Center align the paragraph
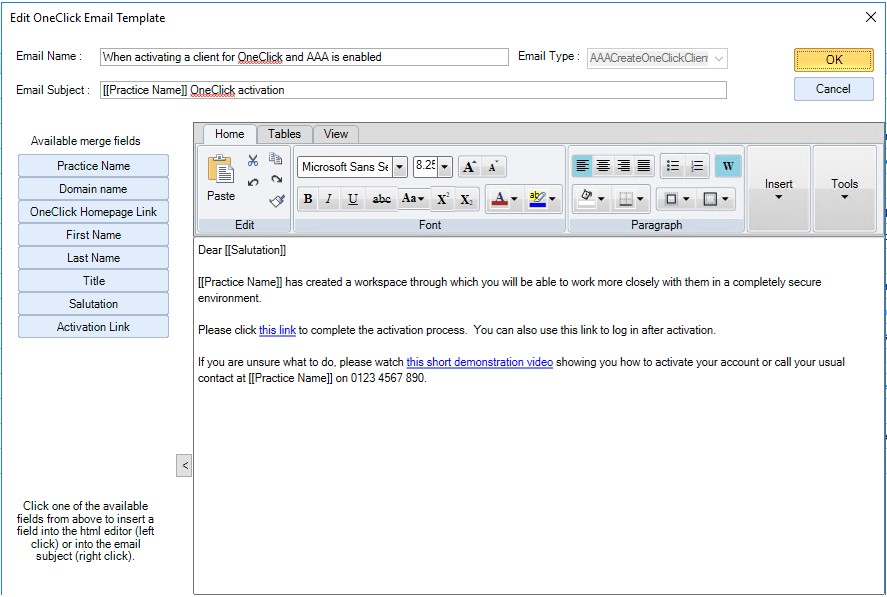The height and width of the screenshot is (597, 887). (603, 166)
